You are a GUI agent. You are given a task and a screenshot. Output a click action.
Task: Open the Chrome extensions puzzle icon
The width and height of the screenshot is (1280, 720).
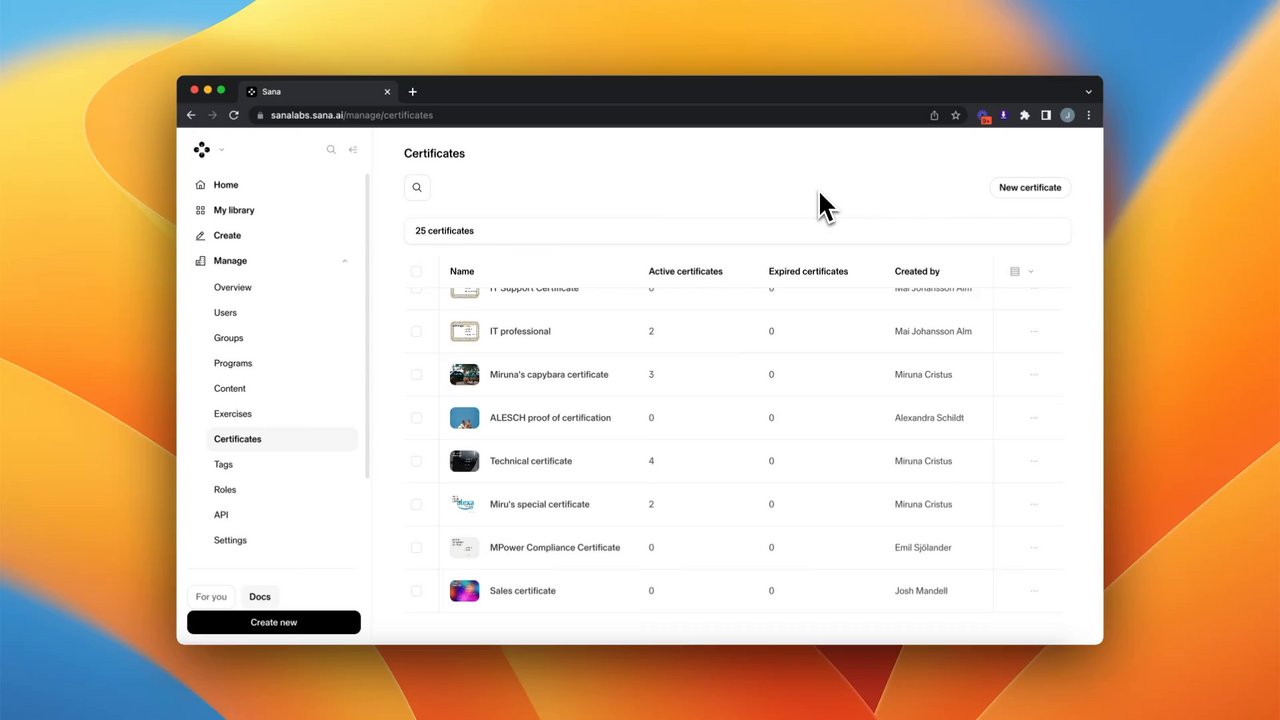pos(1025,115)
